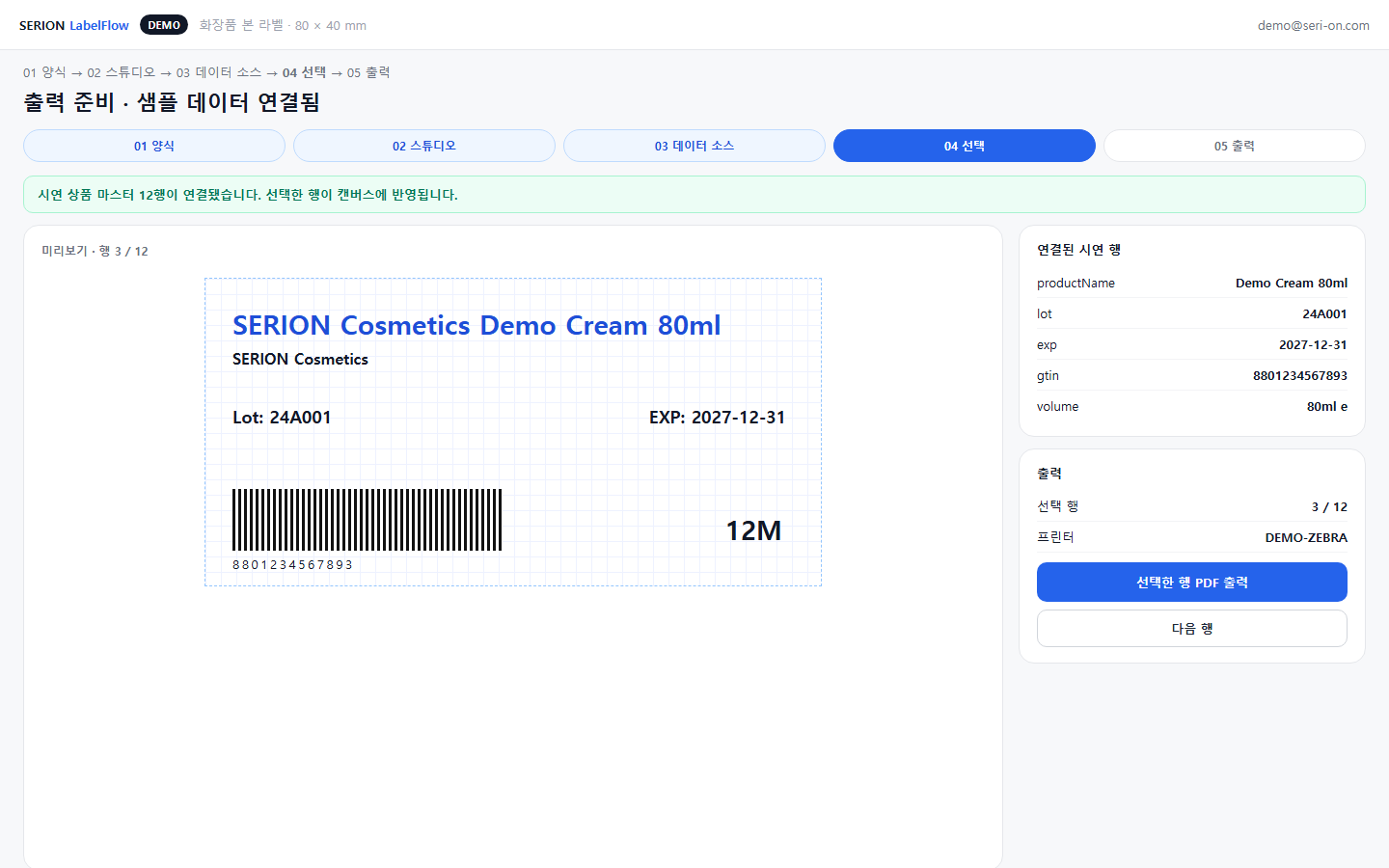The image size is (1389, 868).
Task: Click breadcrumb text 01 양식
Action: [x=44, y=72]
